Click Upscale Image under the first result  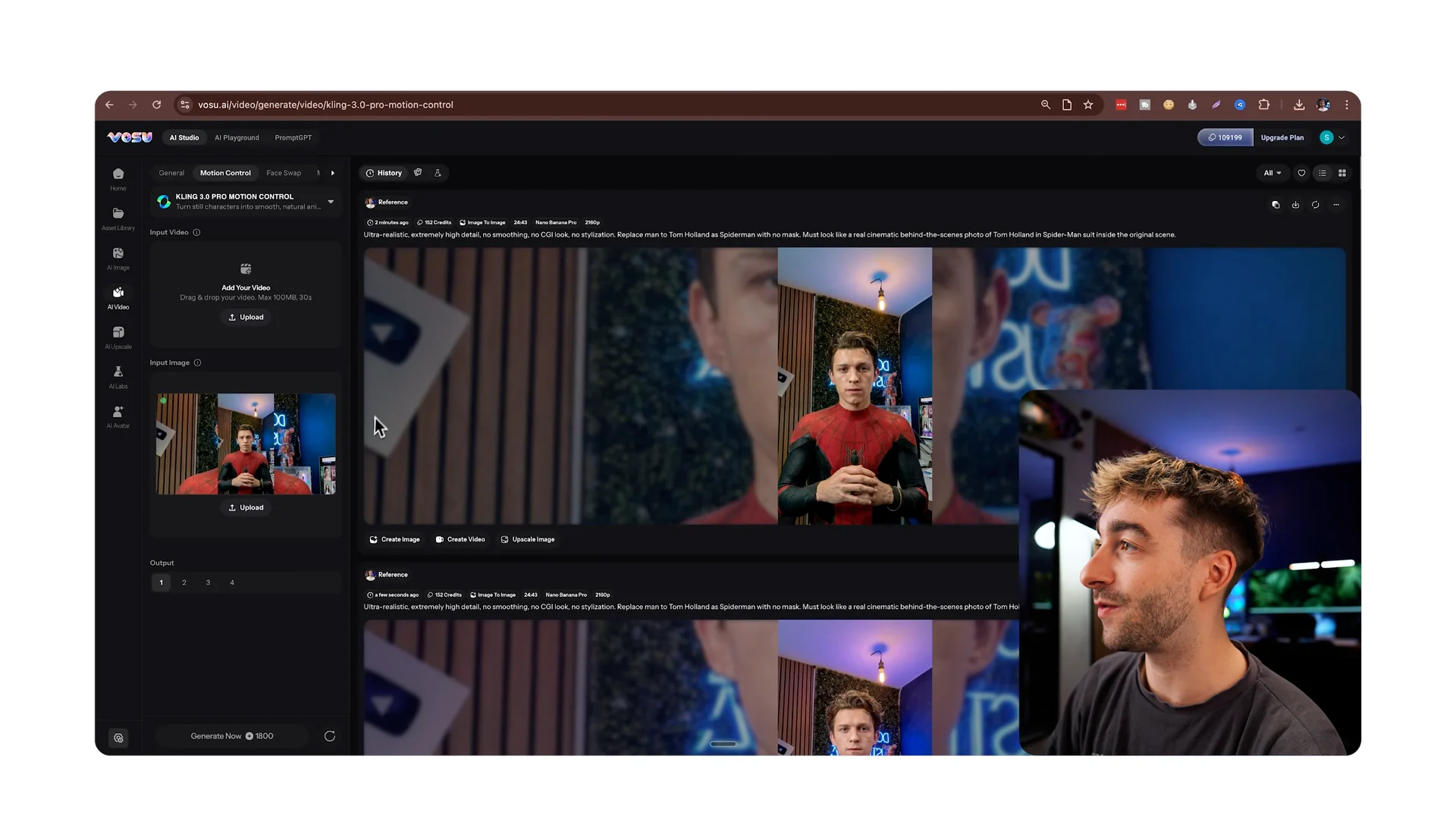pyautogui.click(x=528, y=540)
